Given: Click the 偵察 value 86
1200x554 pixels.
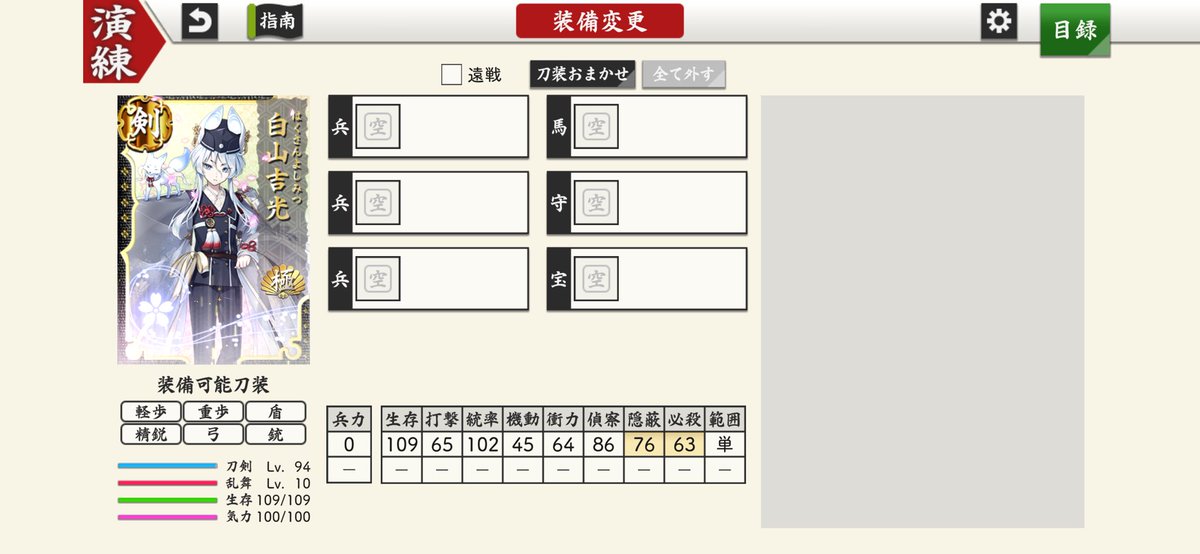Looking at the screenshot, I should click(604, 445).
